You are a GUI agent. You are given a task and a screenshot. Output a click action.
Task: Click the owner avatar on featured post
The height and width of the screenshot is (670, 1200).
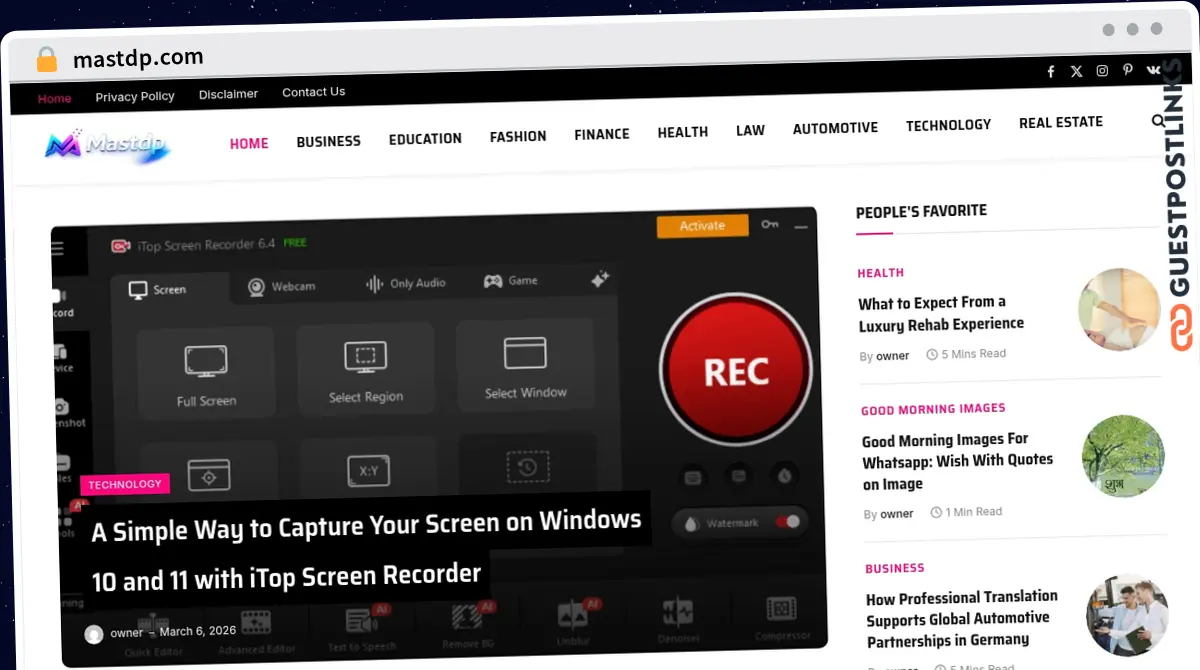pyautogui.click(x=94, y=633)
